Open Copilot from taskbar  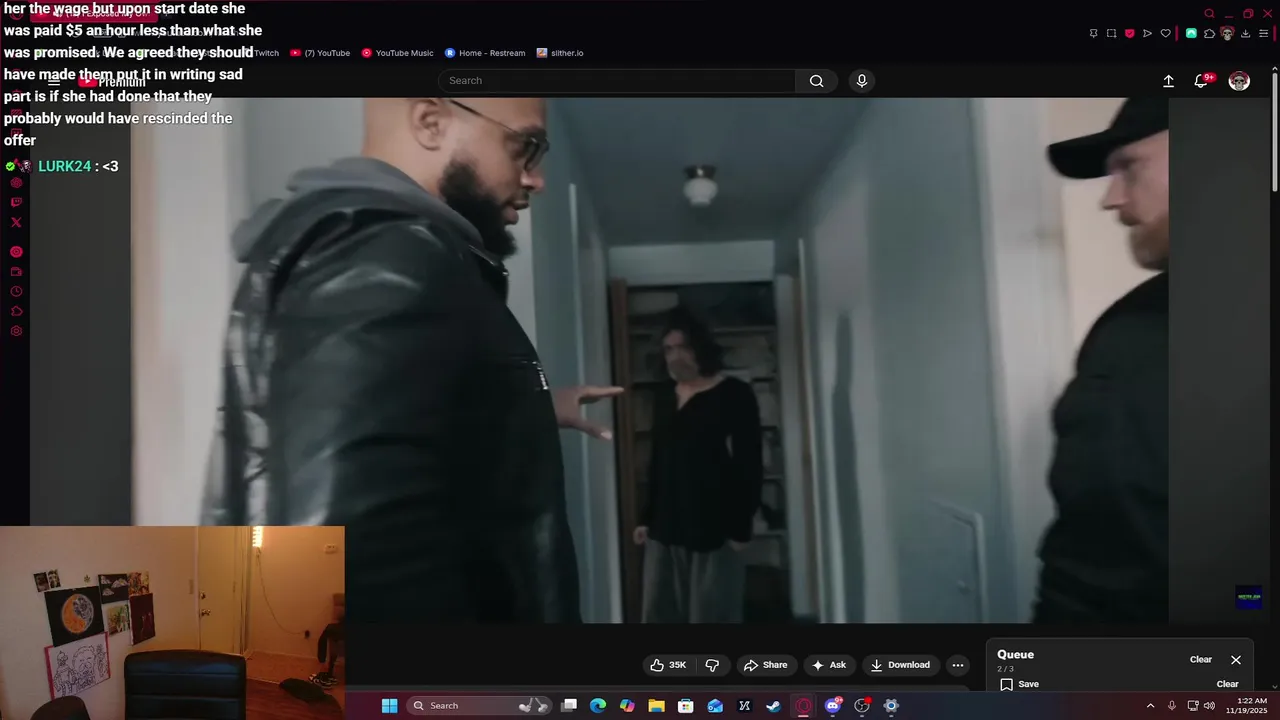pos(627,706)
